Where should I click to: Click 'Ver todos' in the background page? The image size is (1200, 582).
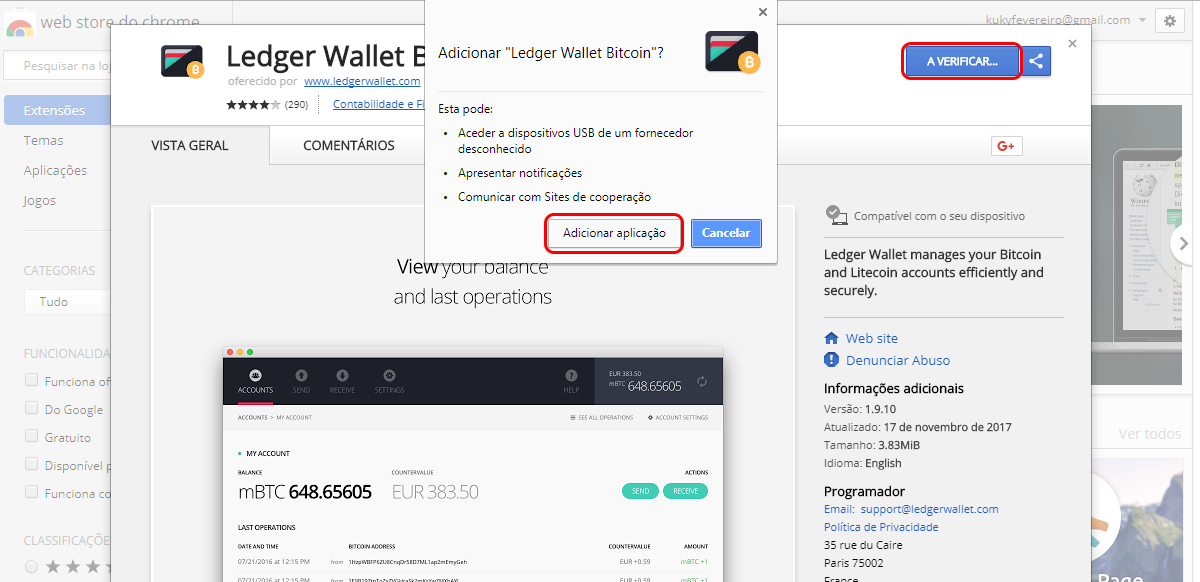(x=1150, y=434)
